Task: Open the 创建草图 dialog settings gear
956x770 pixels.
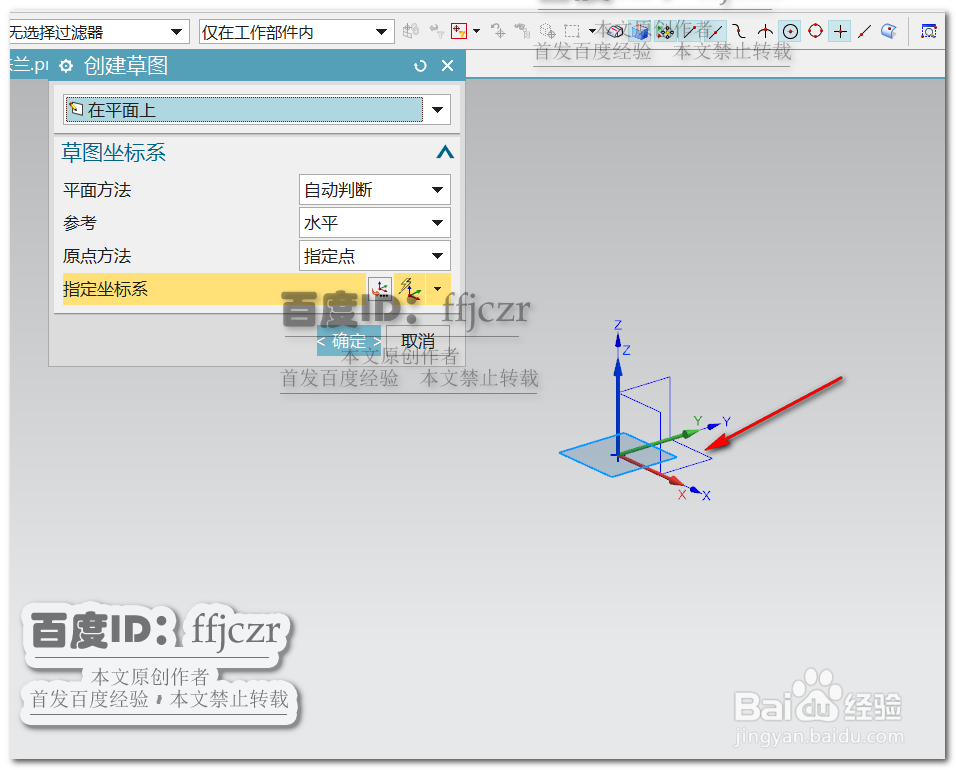Action: pyautogui.click(x=66, y=66)
